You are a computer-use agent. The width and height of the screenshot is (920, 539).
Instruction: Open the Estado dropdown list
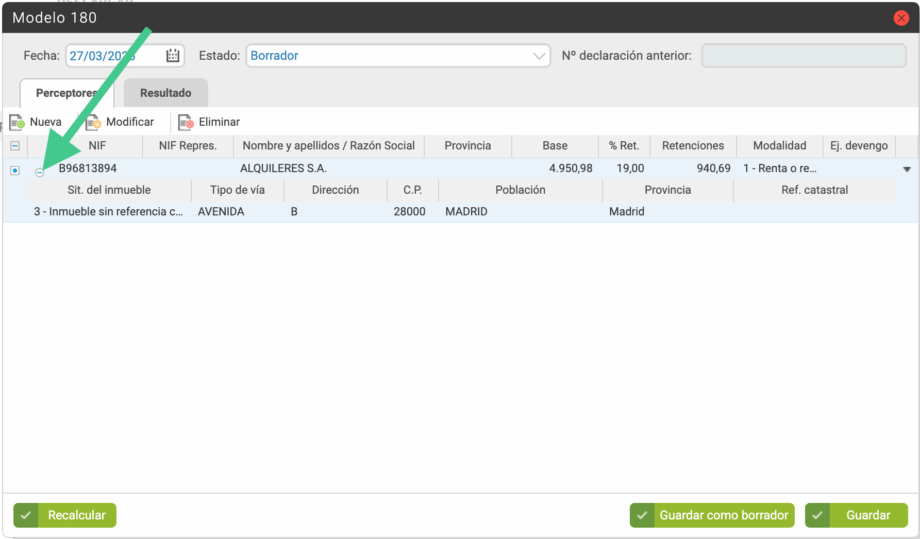click(540, 56)
